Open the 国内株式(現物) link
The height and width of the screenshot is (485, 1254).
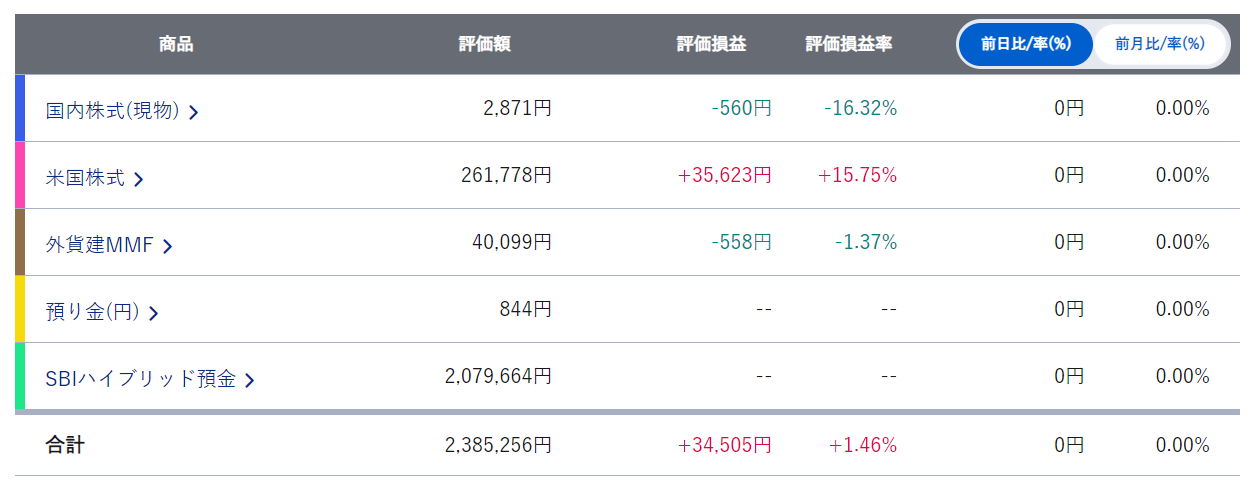point(112,111)
